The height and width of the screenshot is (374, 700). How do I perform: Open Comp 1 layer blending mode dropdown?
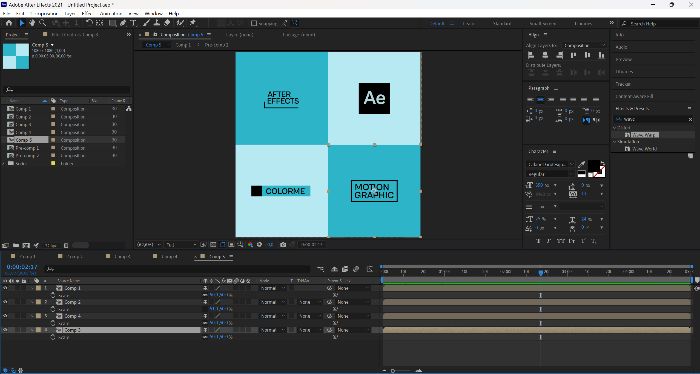tap(273, 288)
